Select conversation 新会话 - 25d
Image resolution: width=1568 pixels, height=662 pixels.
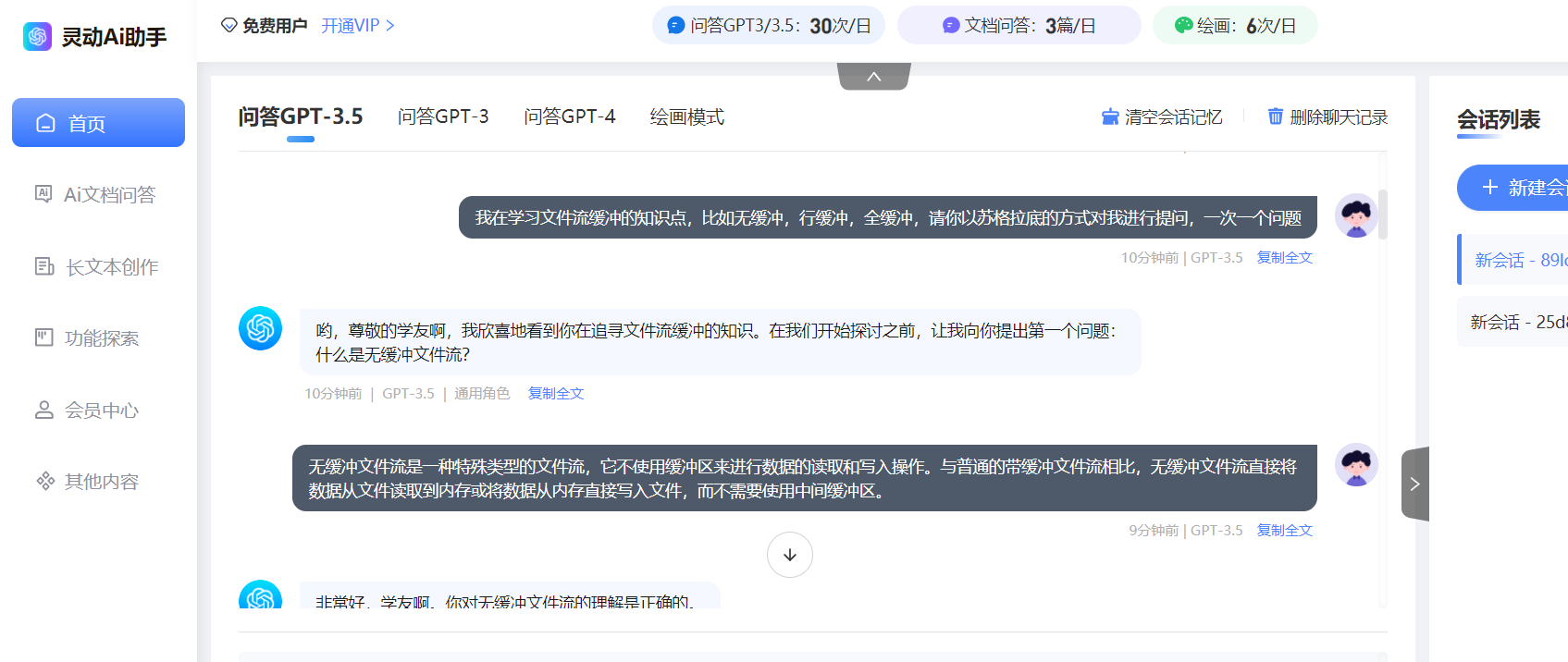(1512, 322)
